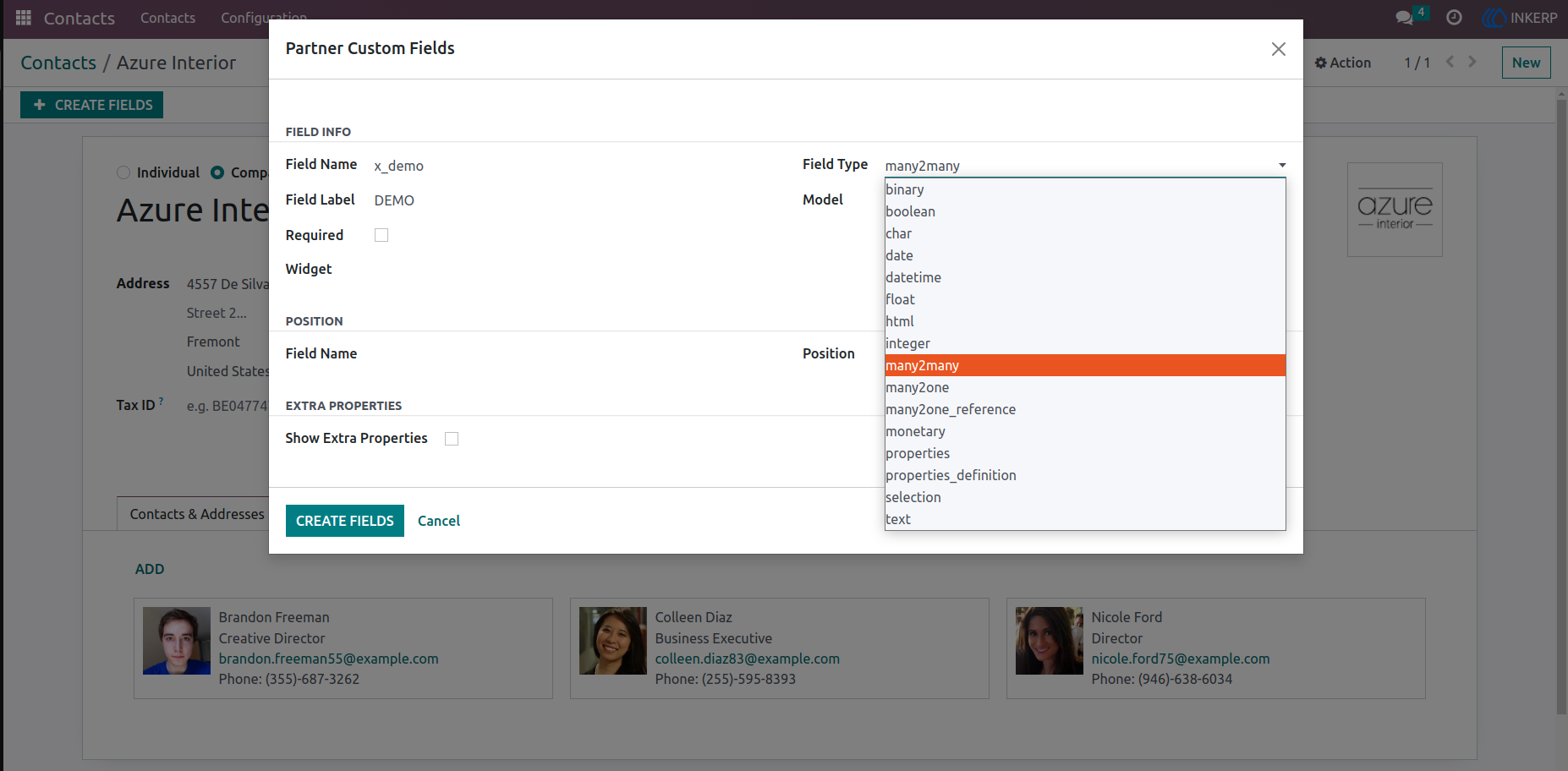Go to previous record arrow

click(x=1450, y=62)
